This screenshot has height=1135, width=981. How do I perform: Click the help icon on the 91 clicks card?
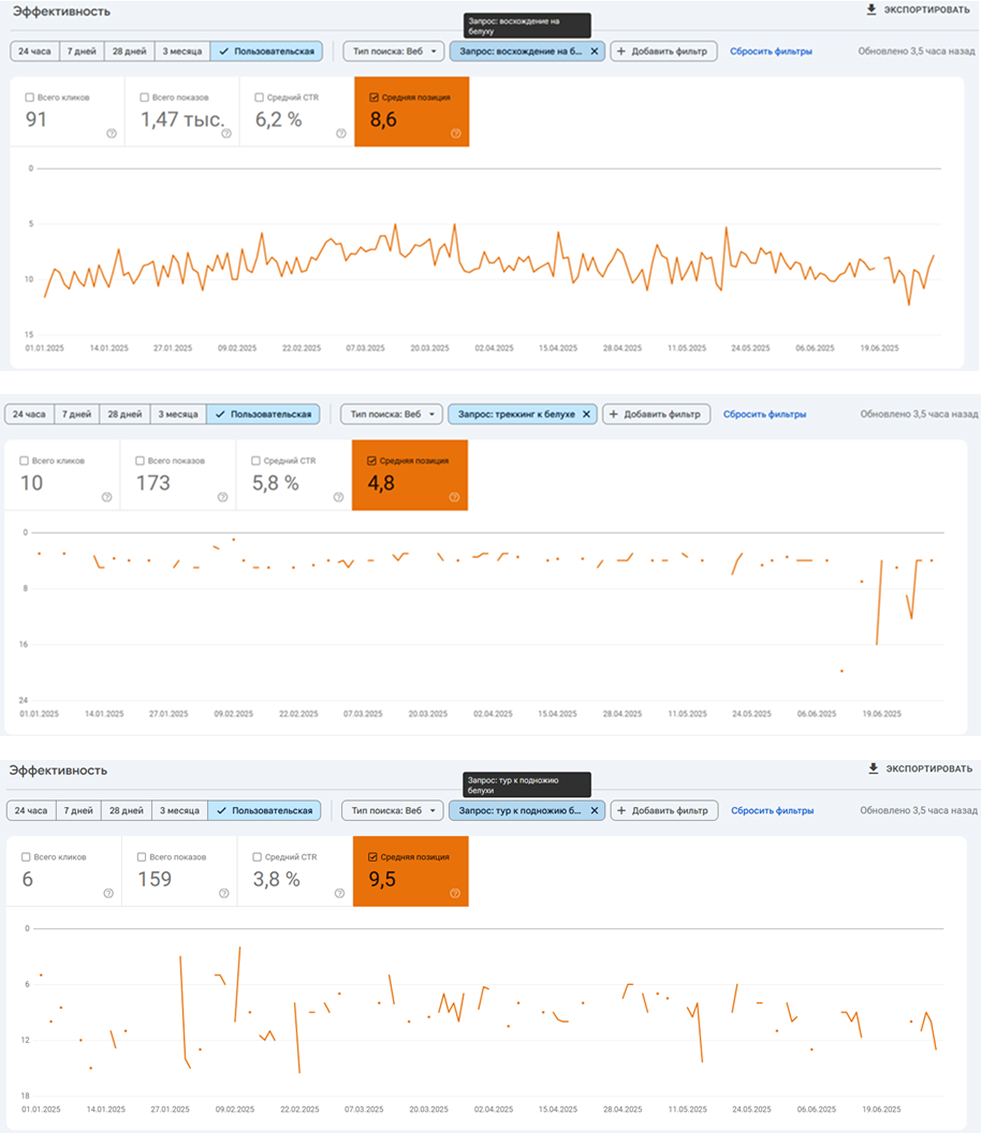111,133
